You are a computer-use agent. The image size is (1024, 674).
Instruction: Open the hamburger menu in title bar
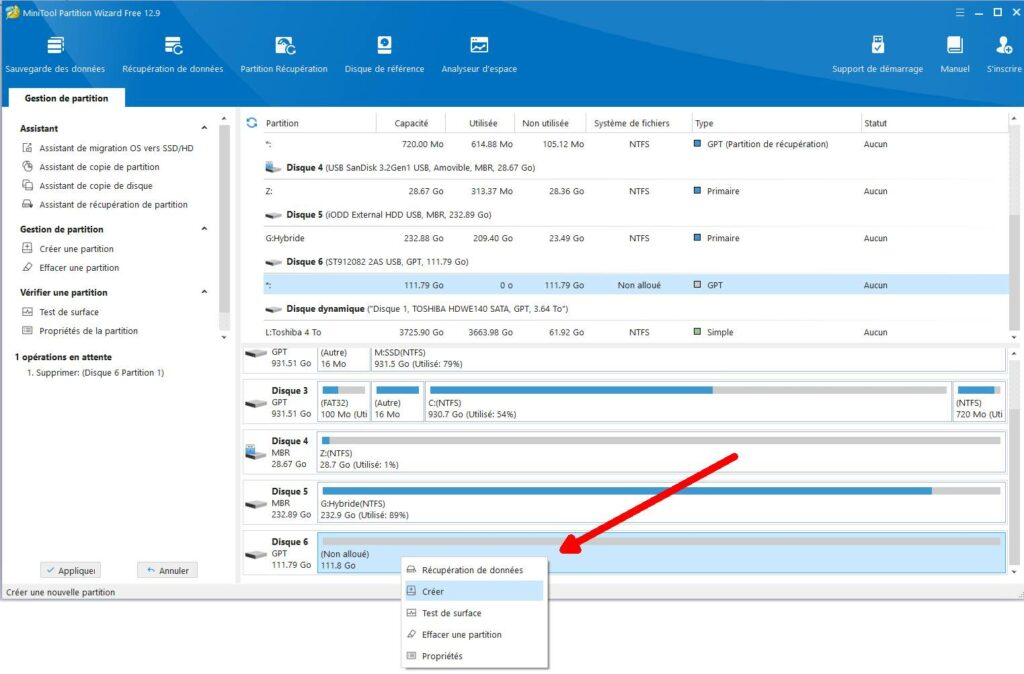(x=959, y=12)
